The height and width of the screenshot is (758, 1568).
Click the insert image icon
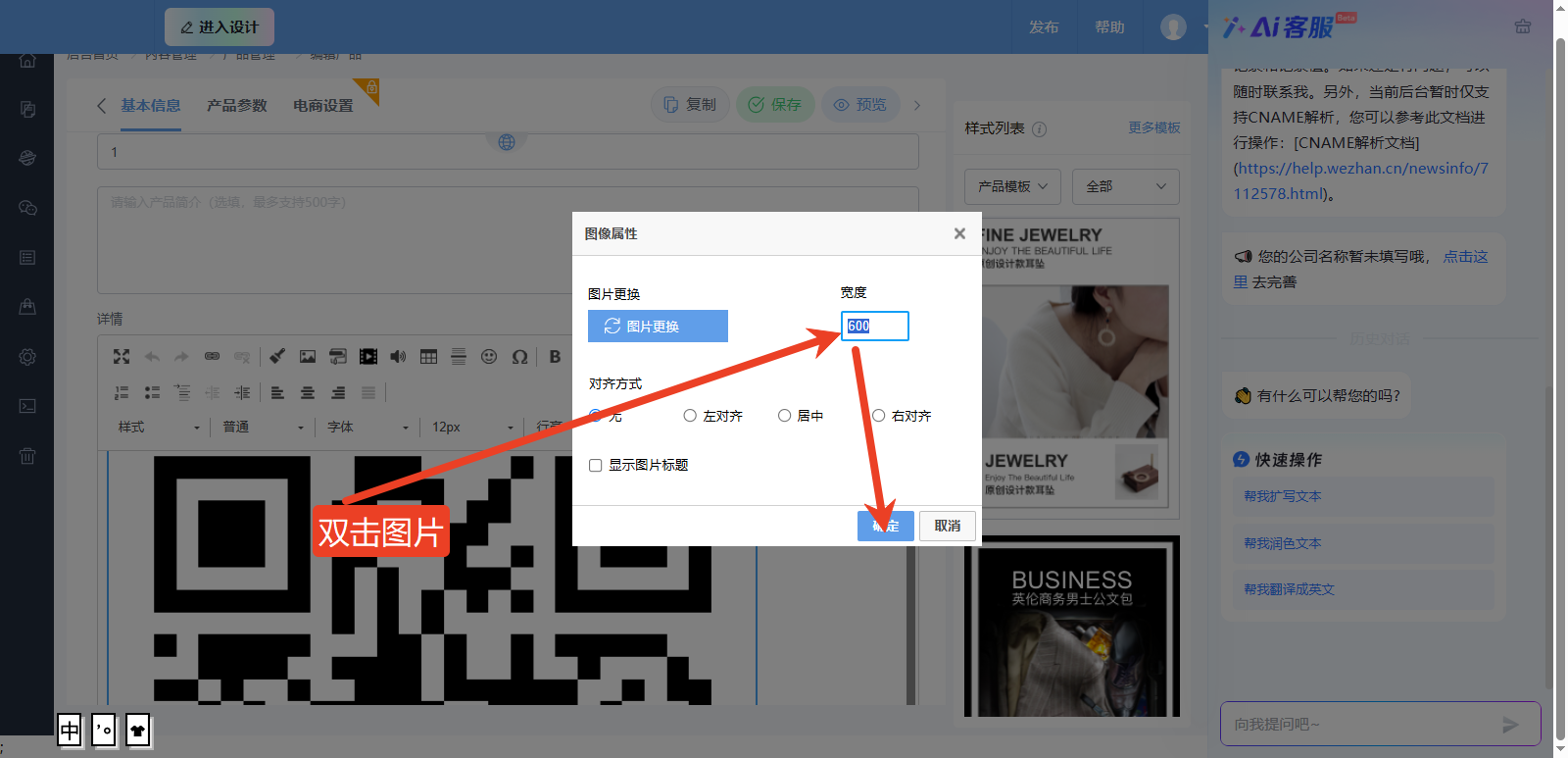click(x=308, y=357)
